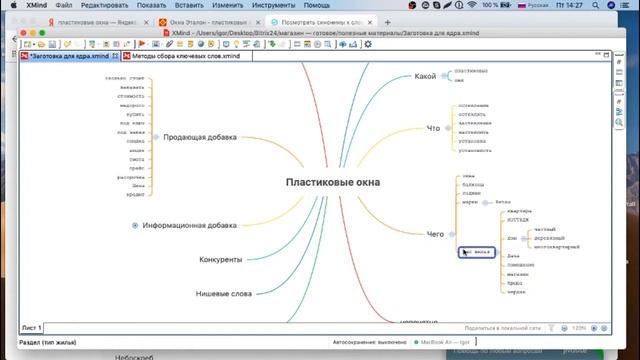Select the деревянный subtopic

pyautogui.click(x=549, y=238)
